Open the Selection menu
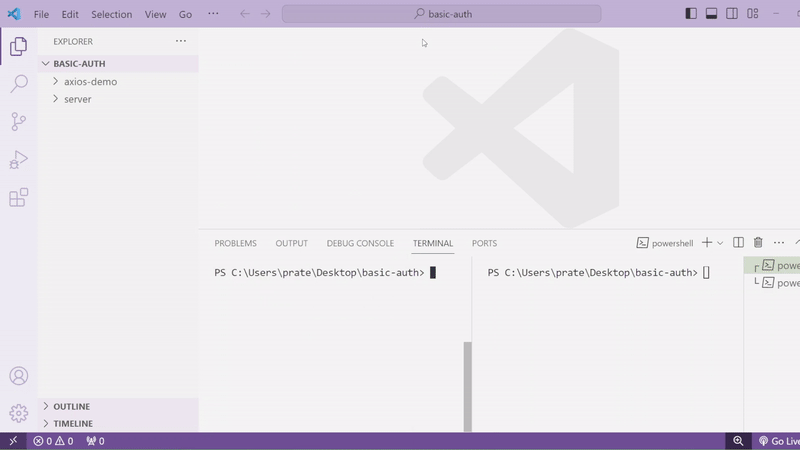800x450 pixels. tap(112, 14)
